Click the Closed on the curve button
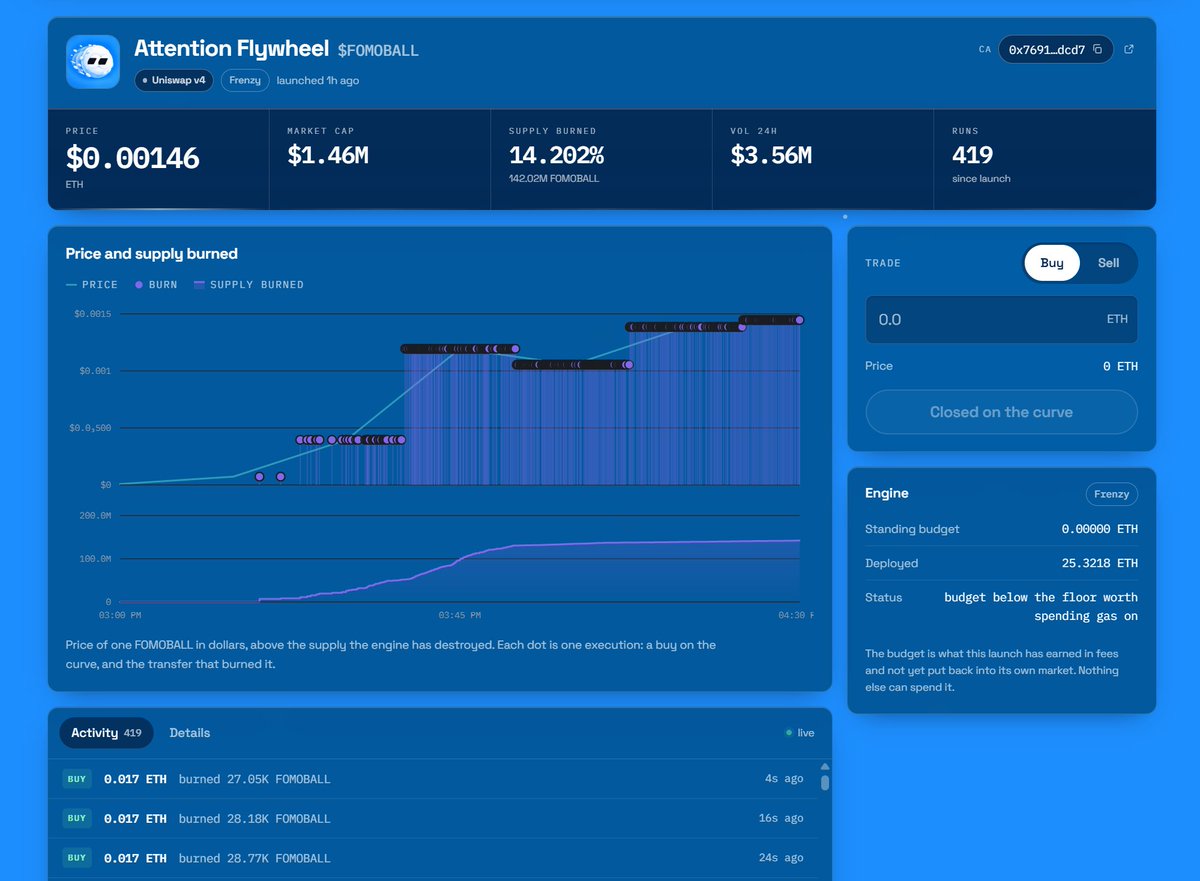Image resolution: width=1200 pixels, height=881 pixels. 1001,412
